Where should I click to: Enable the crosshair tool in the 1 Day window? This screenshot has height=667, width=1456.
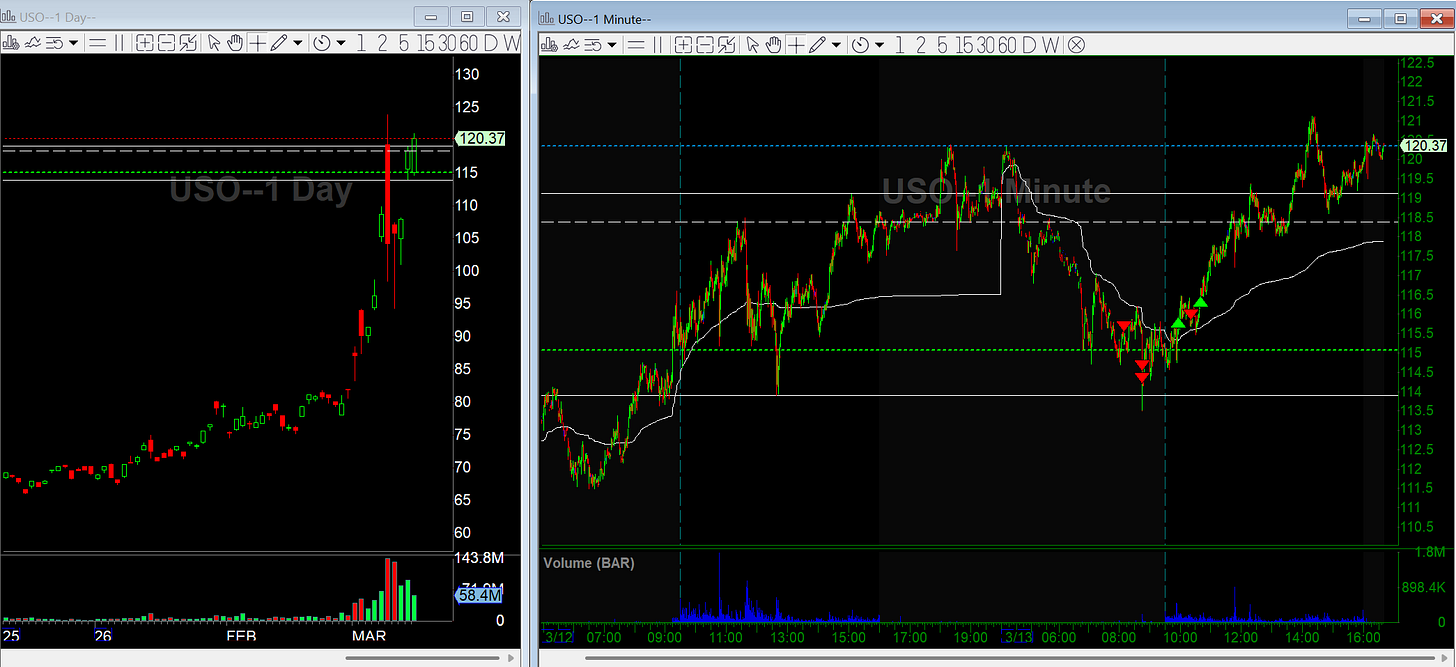coord(257,43)
